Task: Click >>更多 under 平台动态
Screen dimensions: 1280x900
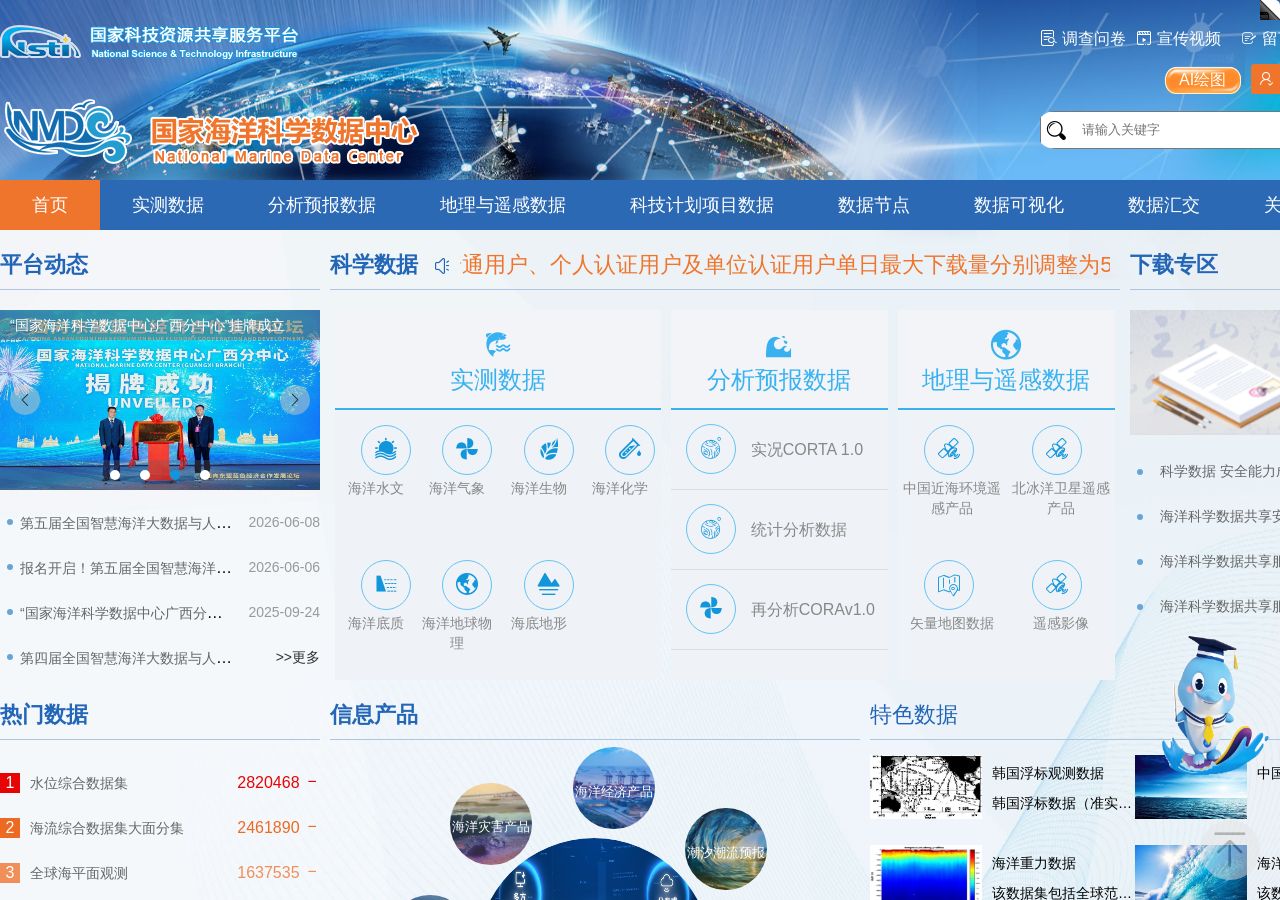Action: (298, 657)
